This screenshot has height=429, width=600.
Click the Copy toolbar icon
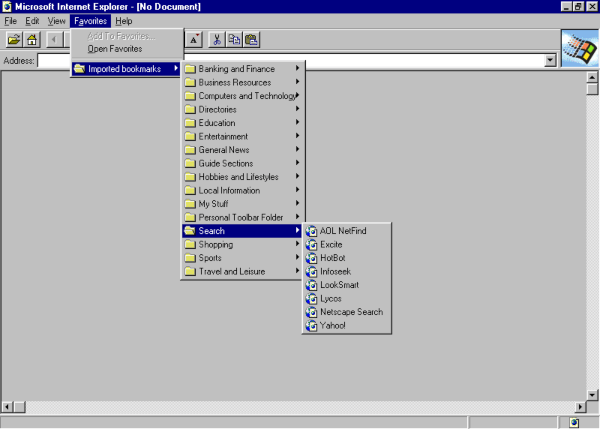click(x=234, y=39)
